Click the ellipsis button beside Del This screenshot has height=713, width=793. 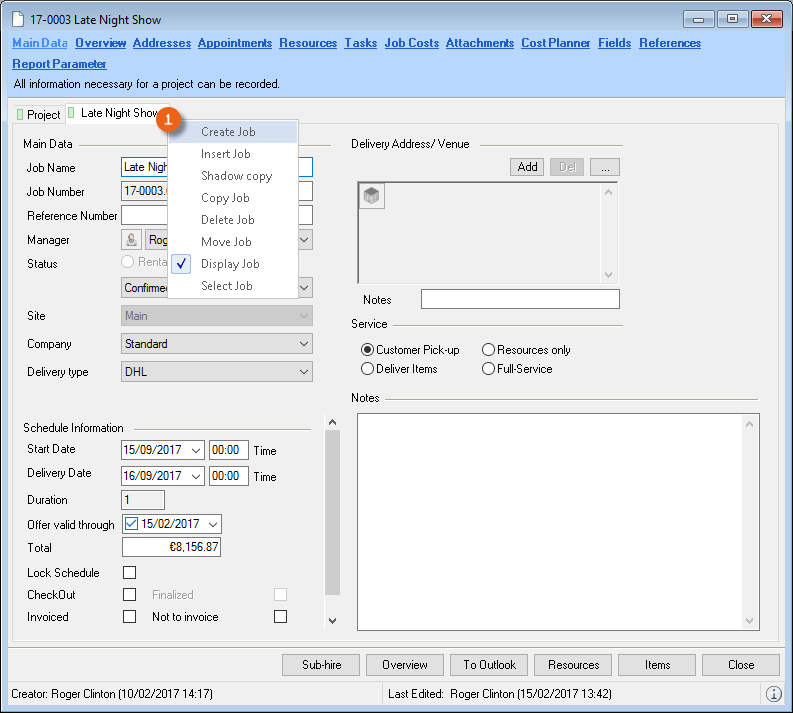pyautogui.click(x=604, y=167)
